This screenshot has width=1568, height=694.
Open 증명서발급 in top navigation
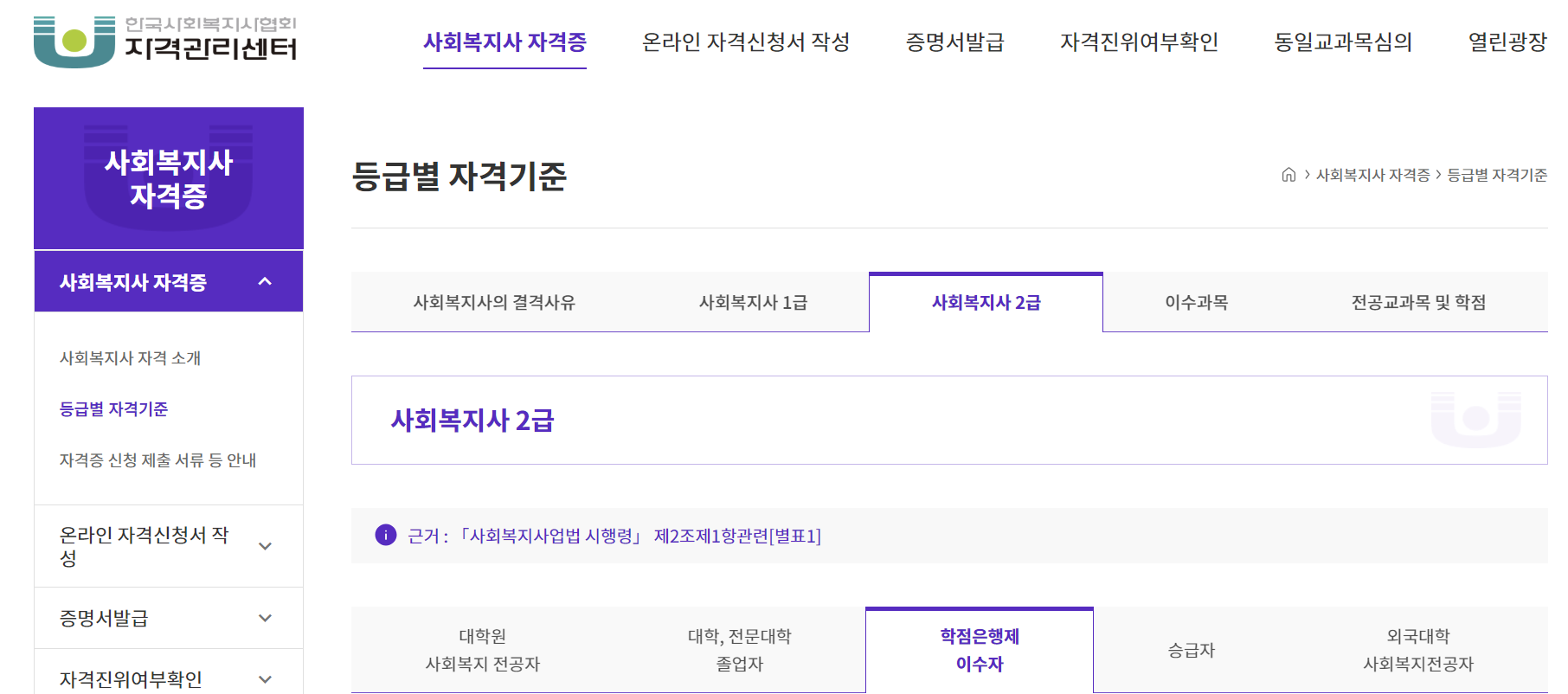pyautogui.click(x=954, y=42)
